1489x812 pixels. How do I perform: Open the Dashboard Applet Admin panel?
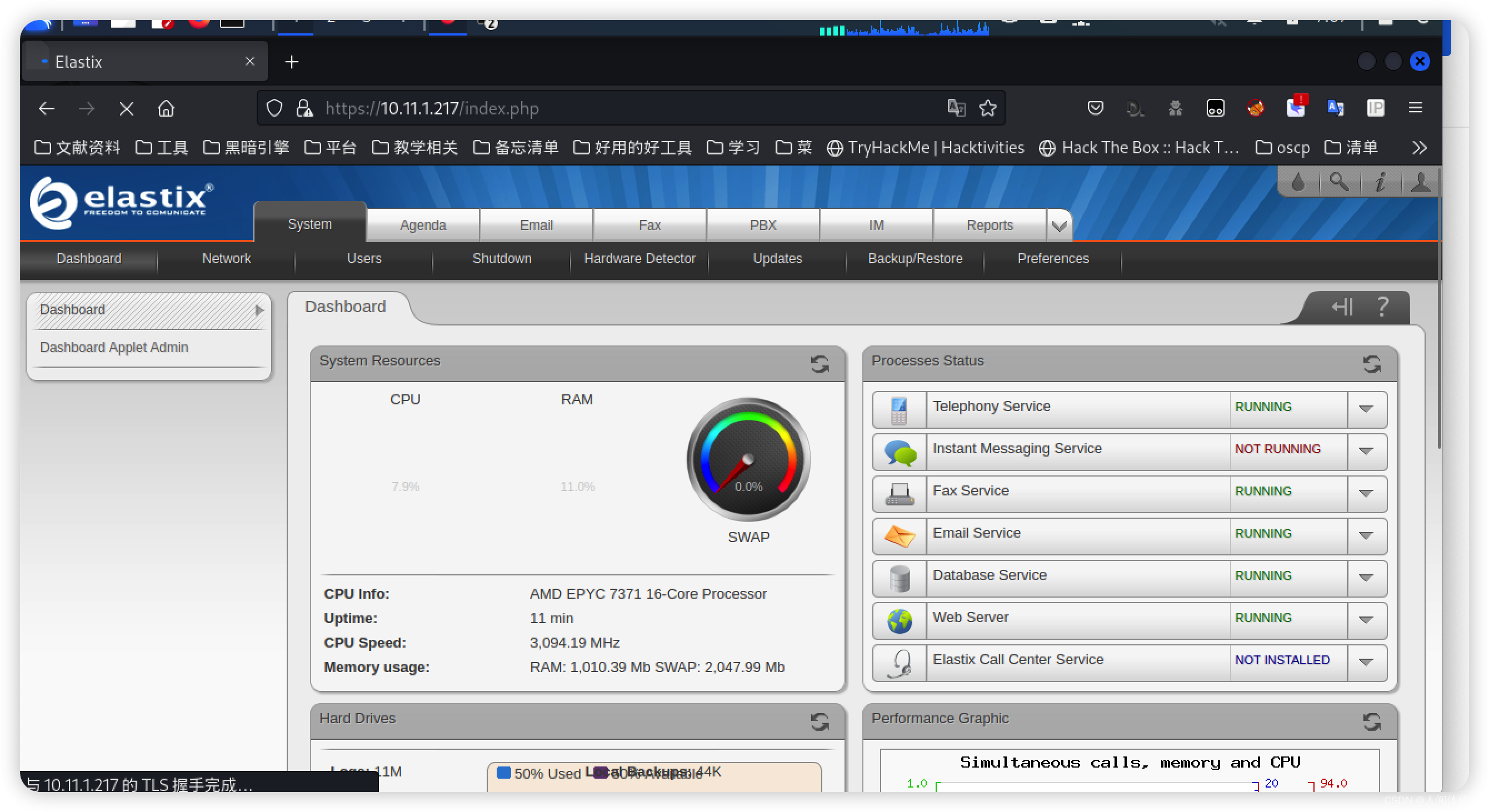(x=113, y=347)
